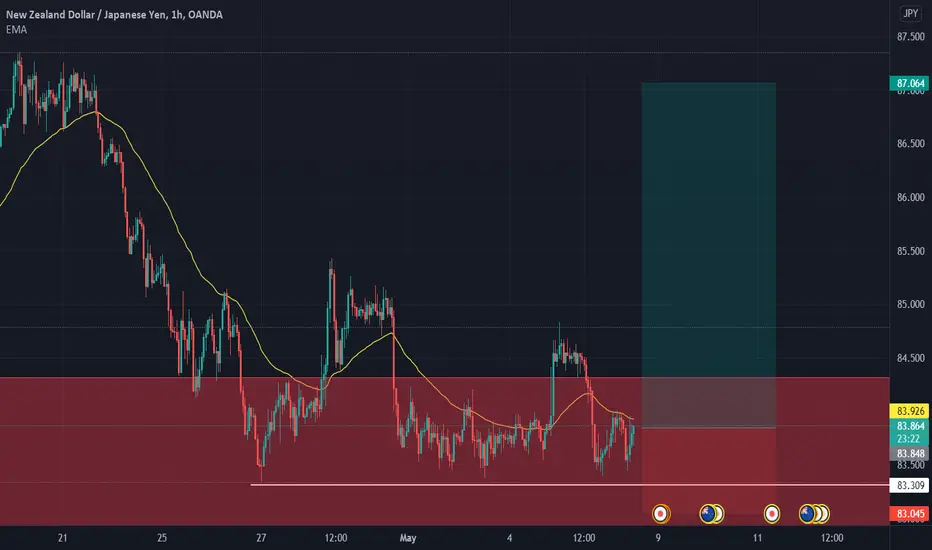Click the '9' date label on the time axis

pos(658,538)
